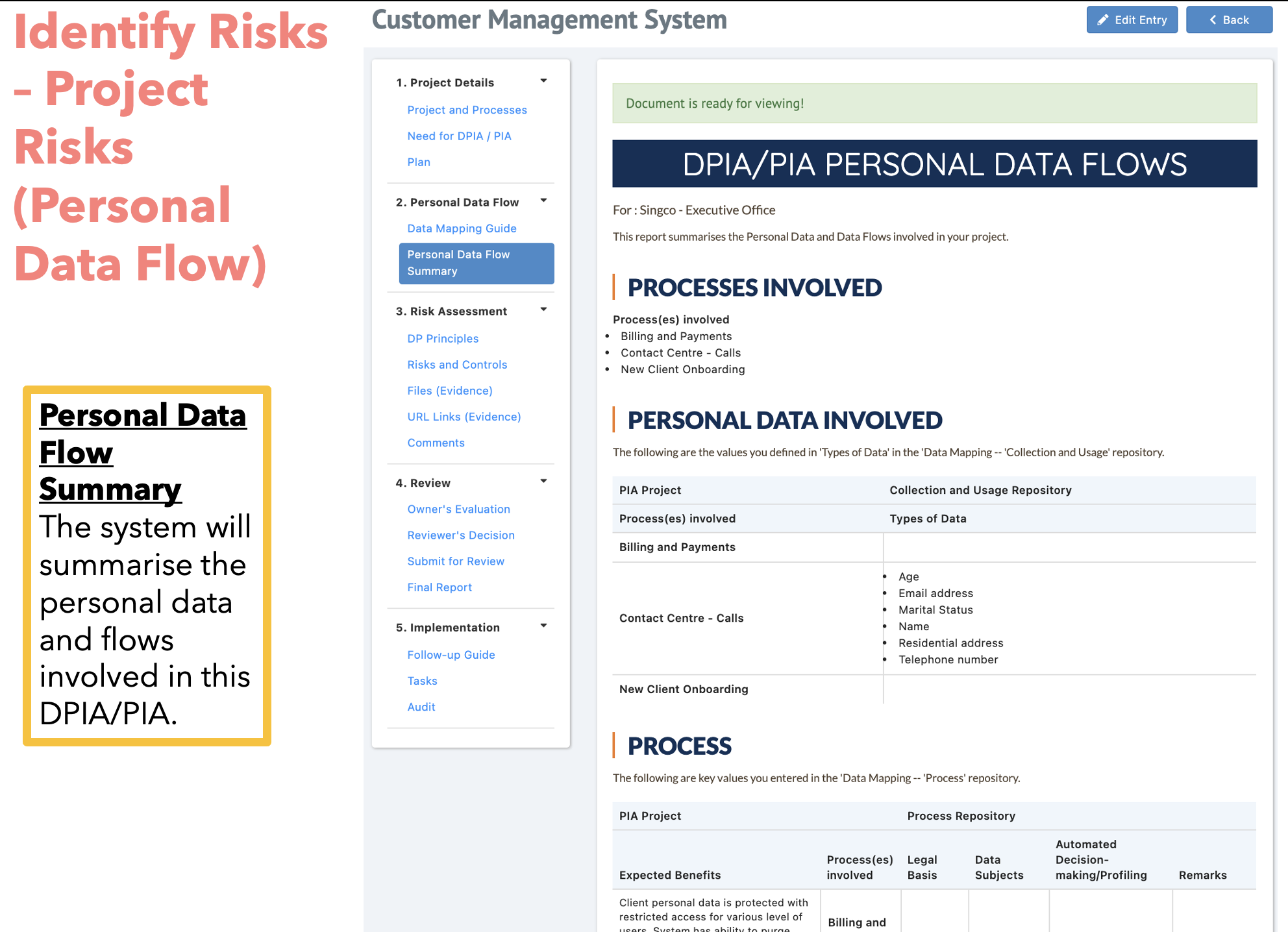Viewport: 1288px width, 932px height.
Task: View the Reviewer's Decision page
Action: pos(461,535)
